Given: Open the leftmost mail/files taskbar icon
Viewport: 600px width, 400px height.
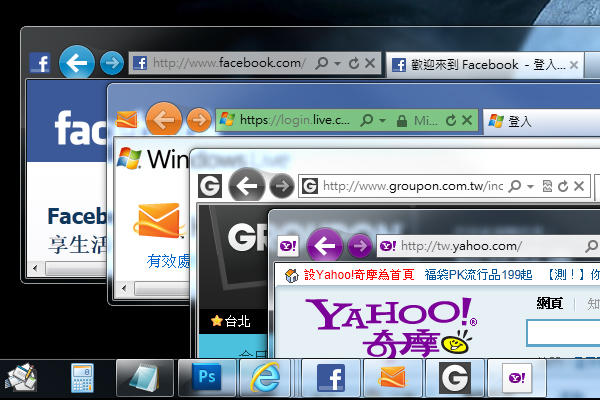Looking at the screenshot, I should pos(21,377).
